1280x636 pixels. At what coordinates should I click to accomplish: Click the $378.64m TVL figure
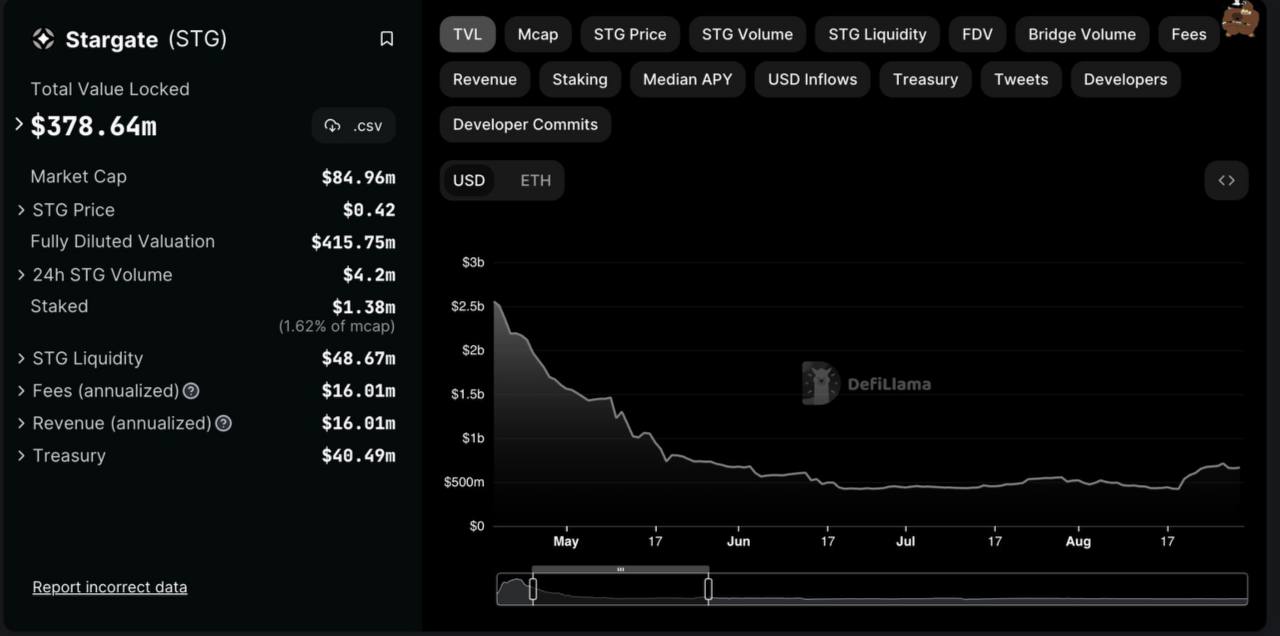[94, 126]
